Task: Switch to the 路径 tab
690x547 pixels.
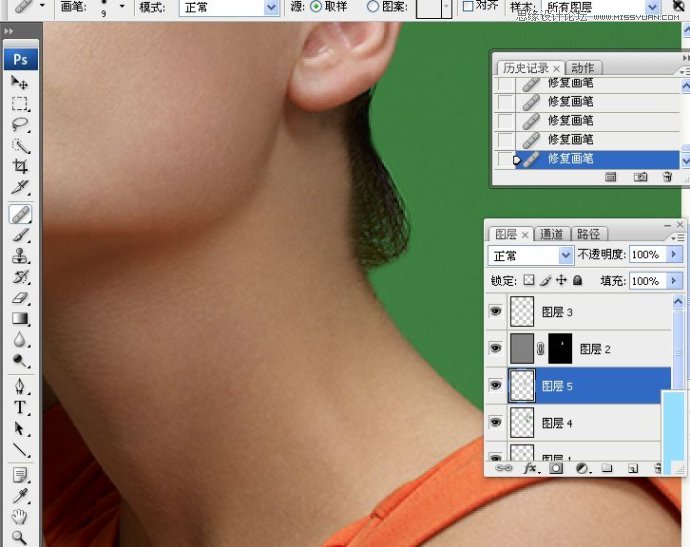Action: [588, 234]
